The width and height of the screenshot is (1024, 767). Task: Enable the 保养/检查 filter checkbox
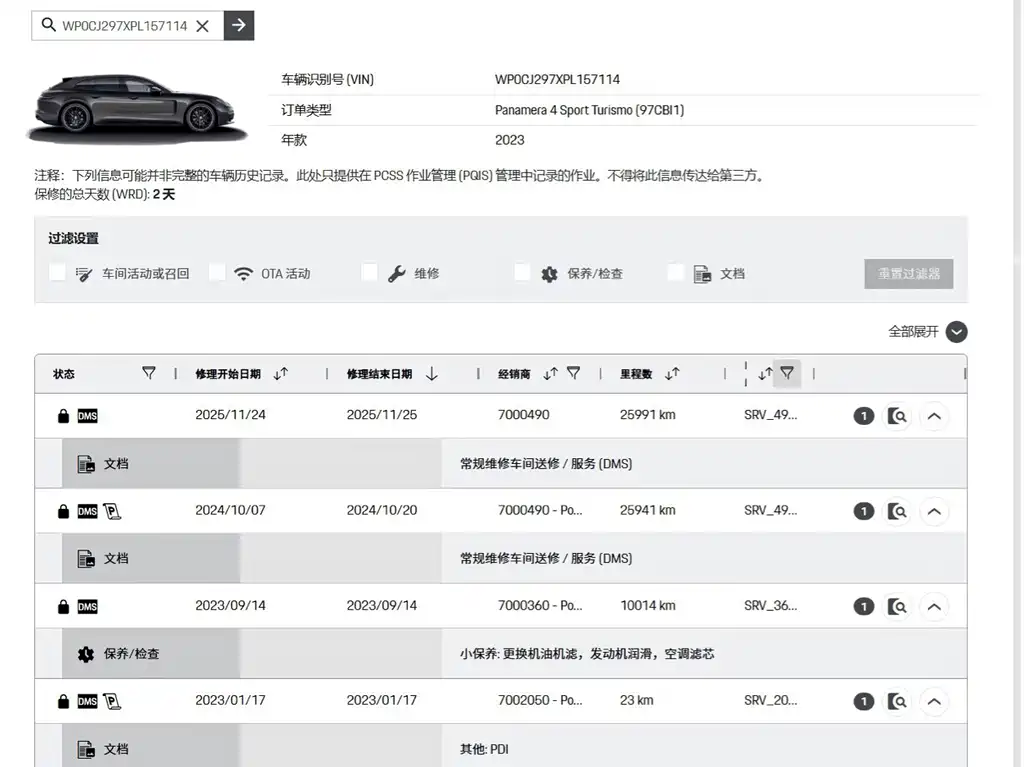point(522,272)
